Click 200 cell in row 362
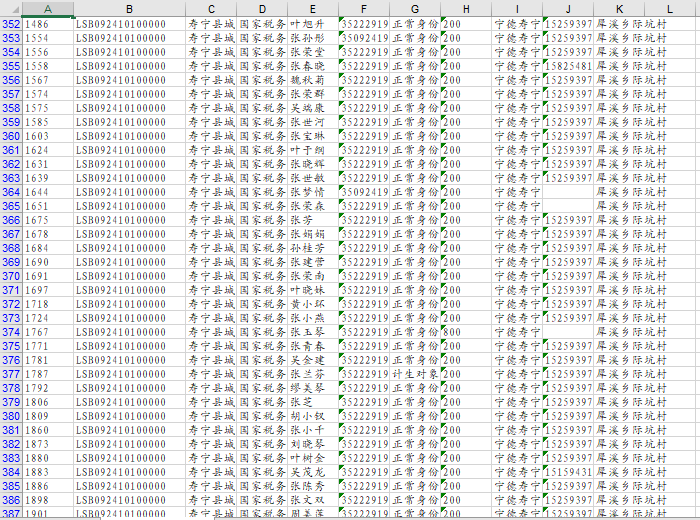The height and width of the screenshot is (520, 700). [x=466, y=164]
